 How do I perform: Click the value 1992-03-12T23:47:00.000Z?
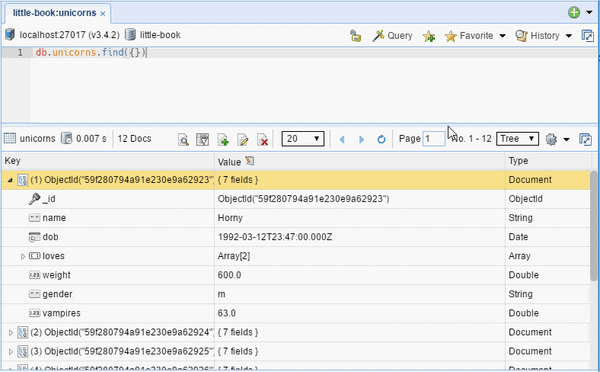tap(275, 237)
